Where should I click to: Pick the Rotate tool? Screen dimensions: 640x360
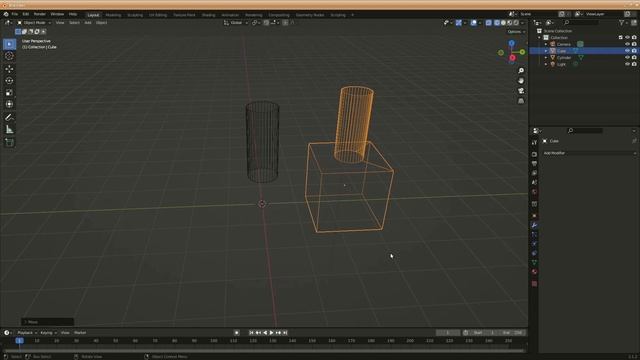pos(9,81)
